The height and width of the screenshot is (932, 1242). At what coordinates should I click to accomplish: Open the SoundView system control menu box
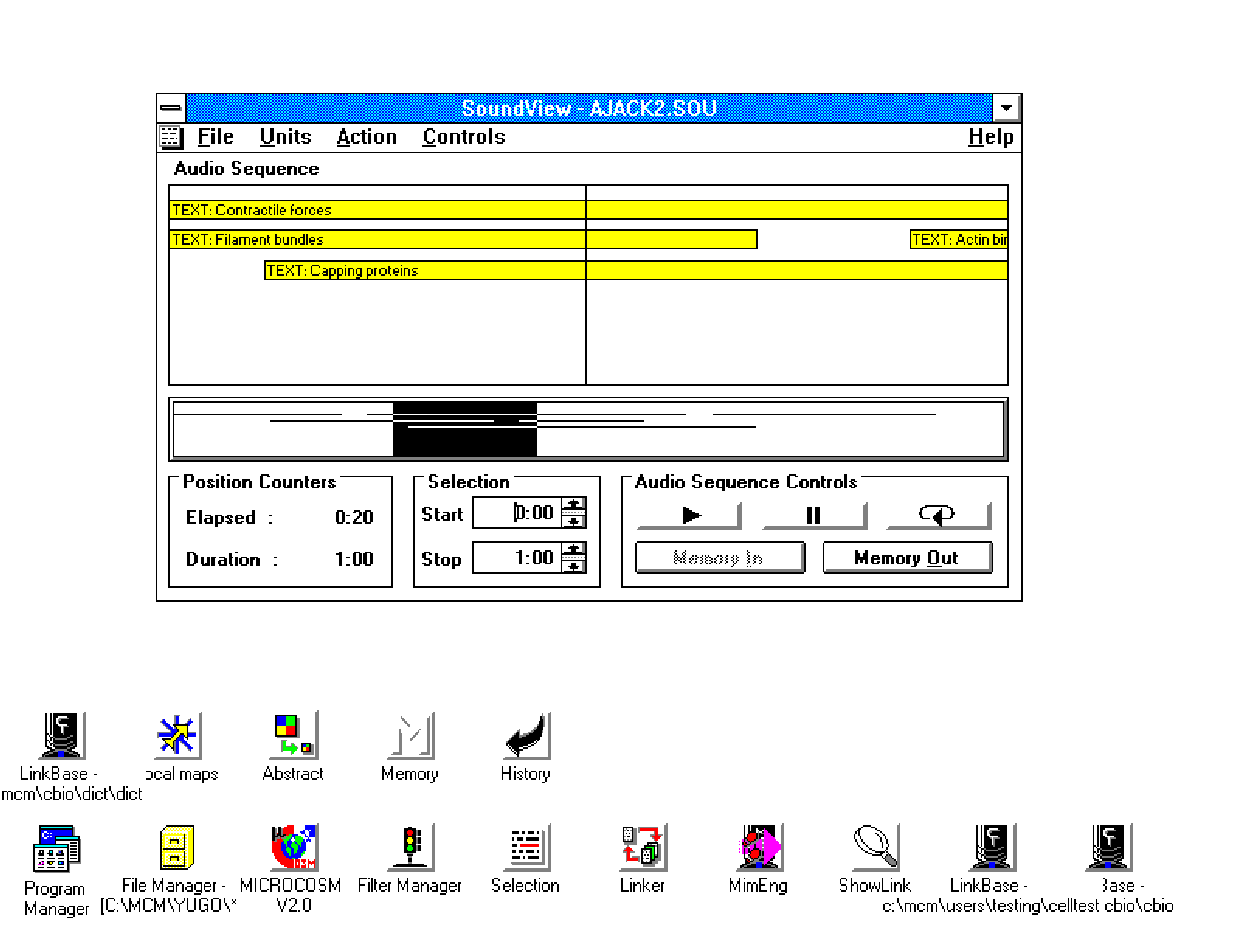[x=172, y=108]
